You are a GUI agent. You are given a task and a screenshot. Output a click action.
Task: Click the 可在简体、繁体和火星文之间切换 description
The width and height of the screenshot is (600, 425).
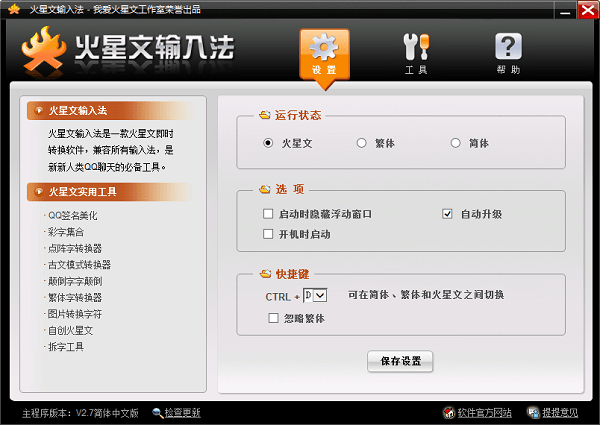click(426, 295)
